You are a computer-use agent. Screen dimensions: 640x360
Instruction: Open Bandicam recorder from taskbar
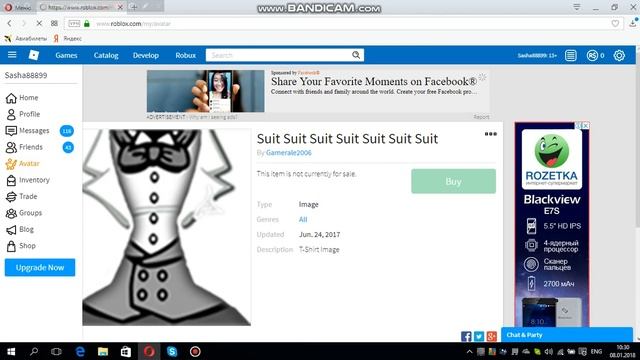click(195, 351)
